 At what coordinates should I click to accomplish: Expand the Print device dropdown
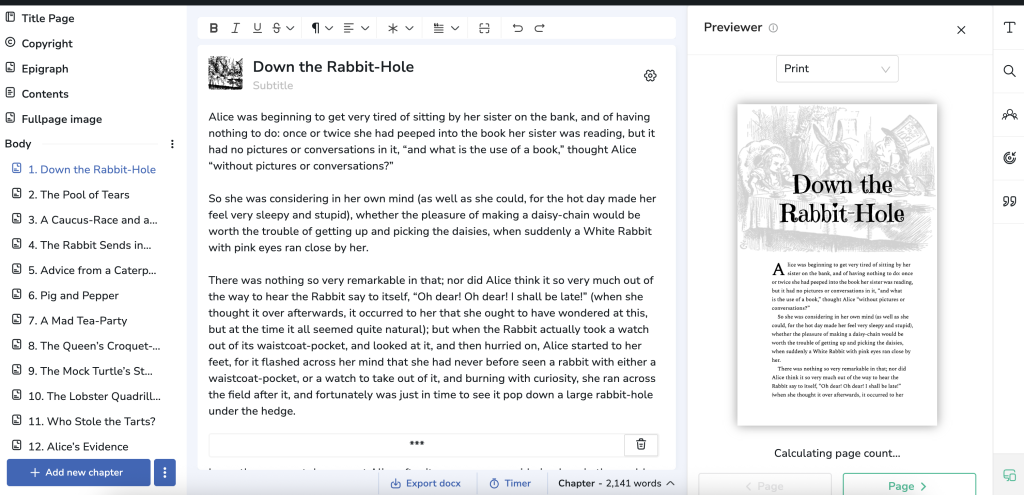[x=837, y=69]
